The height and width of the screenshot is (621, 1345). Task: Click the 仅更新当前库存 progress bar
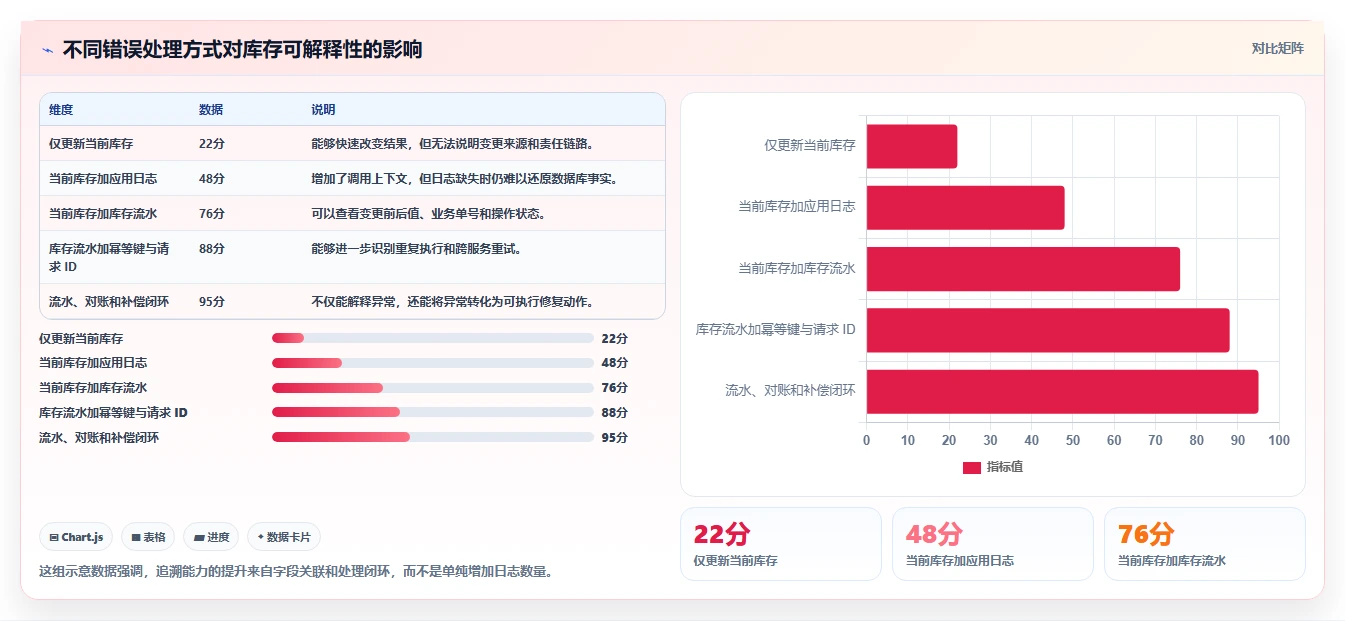[433, 338]
